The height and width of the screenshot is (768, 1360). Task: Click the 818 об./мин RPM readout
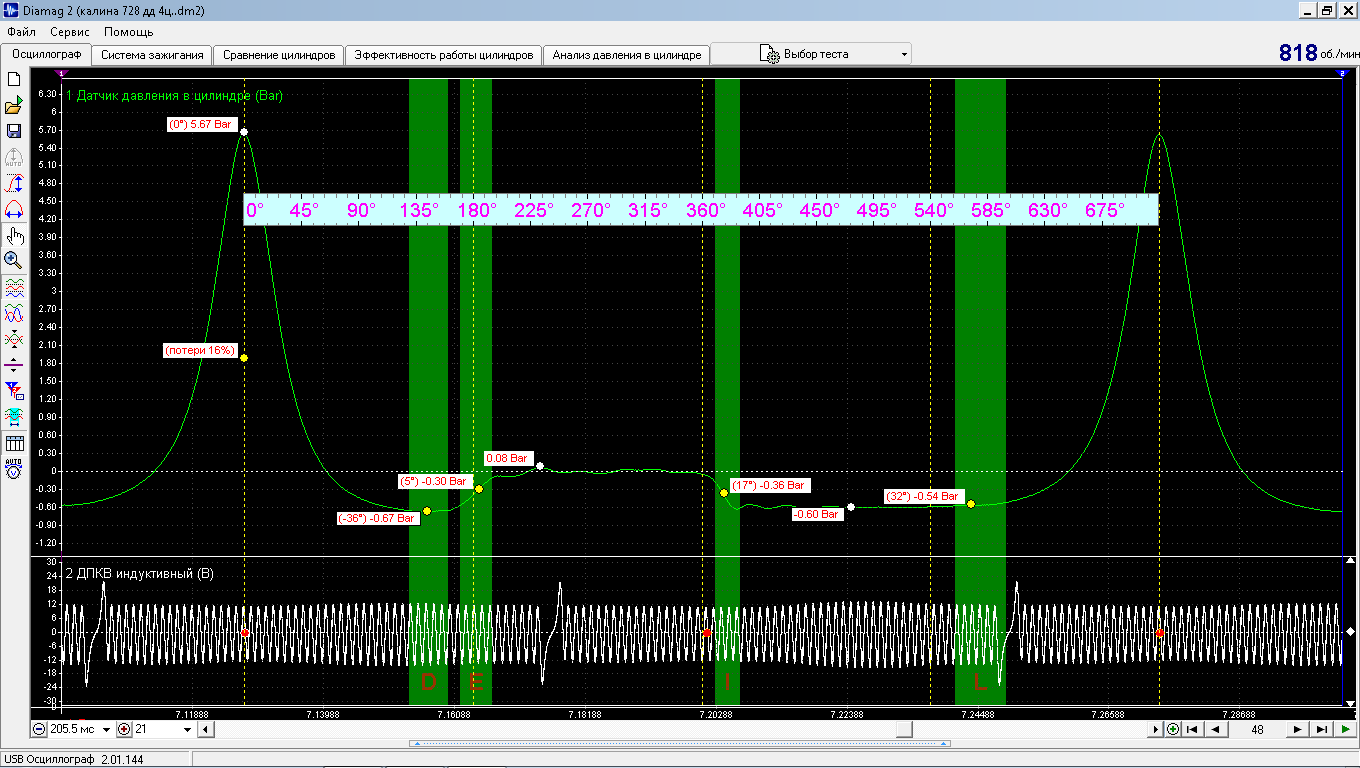[1318, 54]
